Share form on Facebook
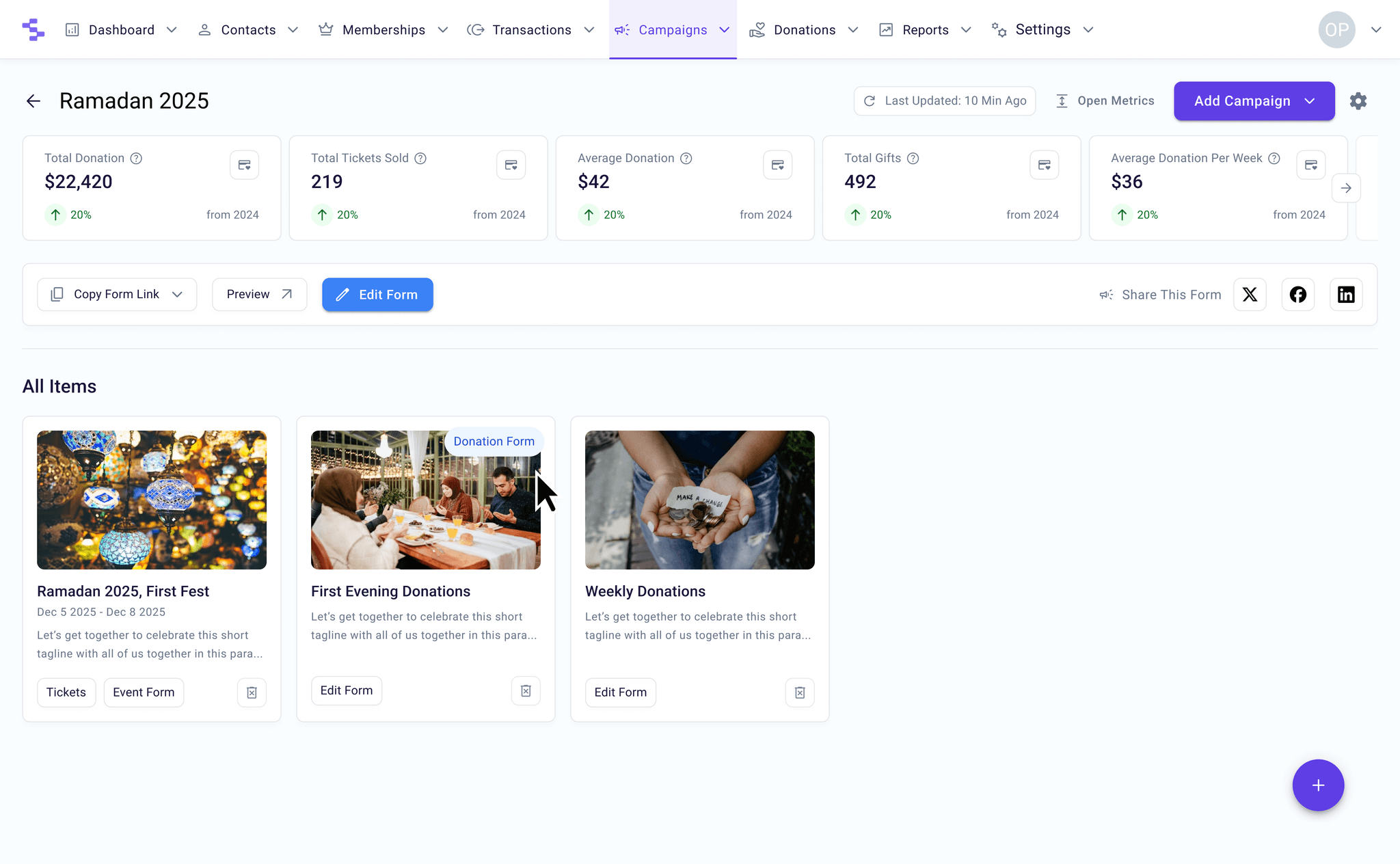Screen dimensions: 1400x864 (x=1297, y=295)
